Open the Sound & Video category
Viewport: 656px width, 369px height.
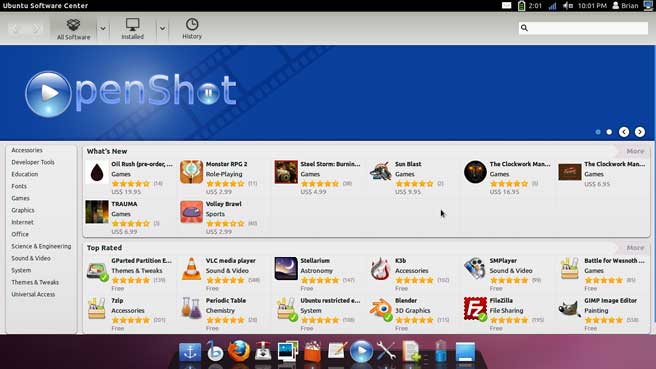[x=31, y=258]
